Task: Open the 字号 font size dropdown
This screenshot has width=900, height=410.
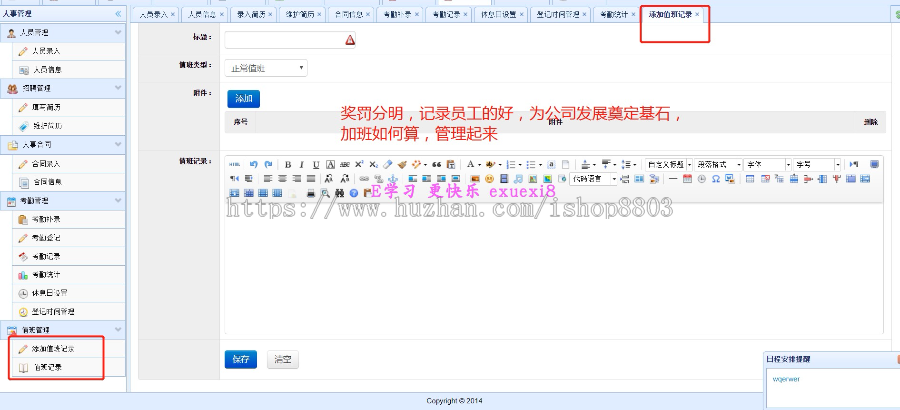Action: [x=817, y=164]
